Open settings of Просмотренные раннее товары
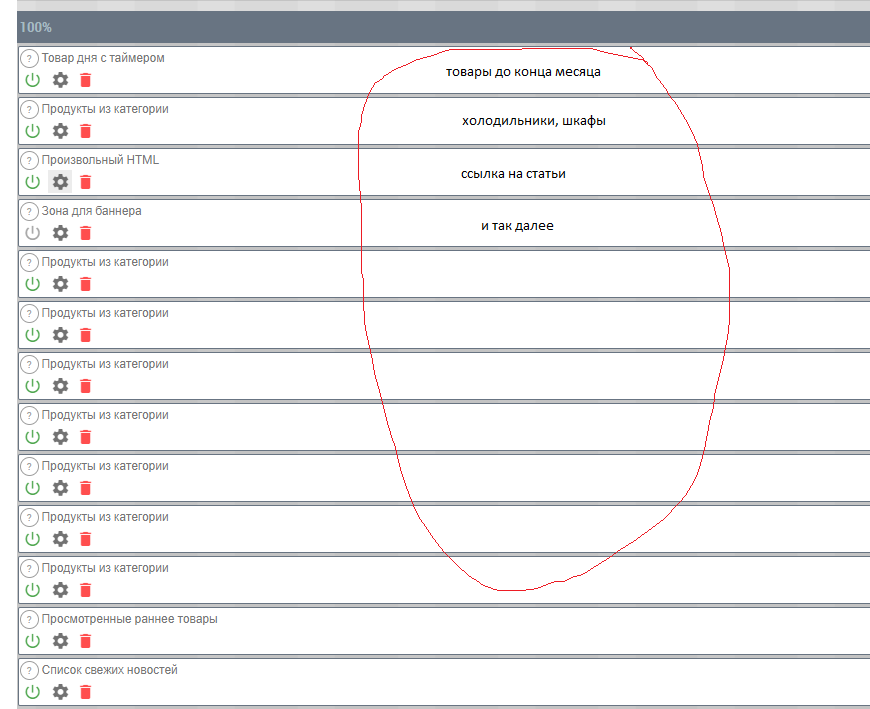Image resolution: width=870 pixels, height=709 pixels. pos(60,641)
